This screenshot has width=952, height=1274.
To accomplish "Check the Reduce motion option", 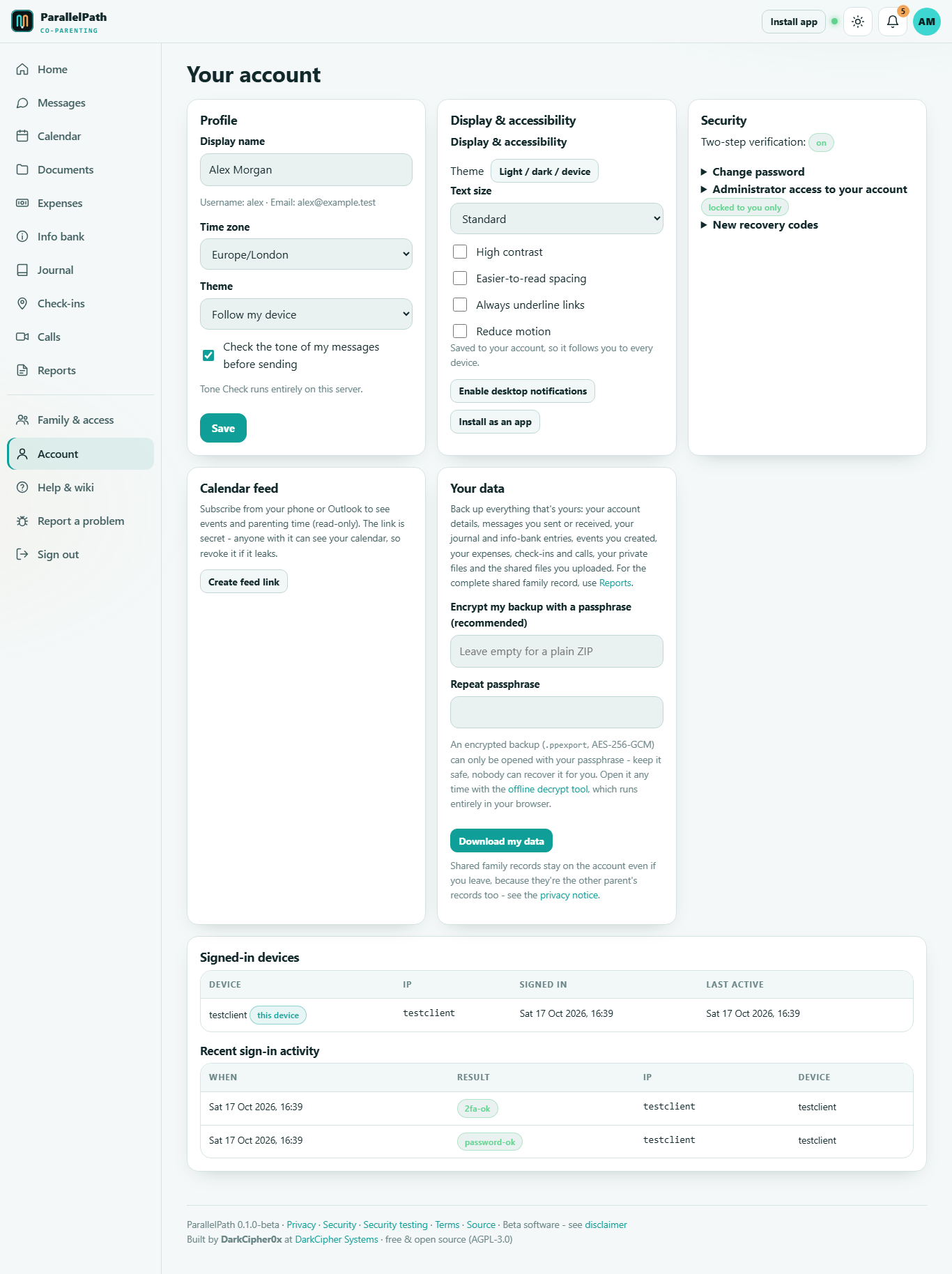I will (x=460, y=331).
